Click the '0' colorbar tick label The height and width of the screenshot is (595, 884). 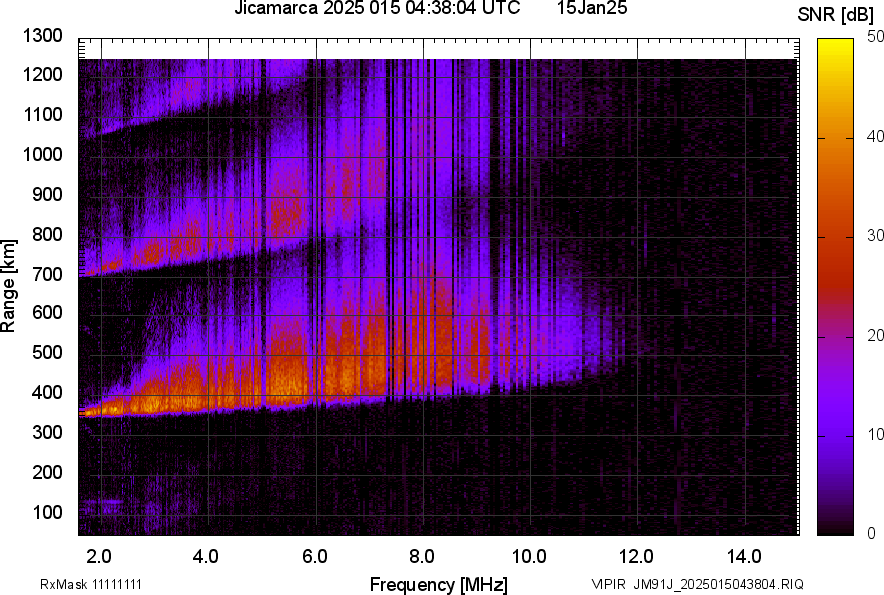[872, 533]
